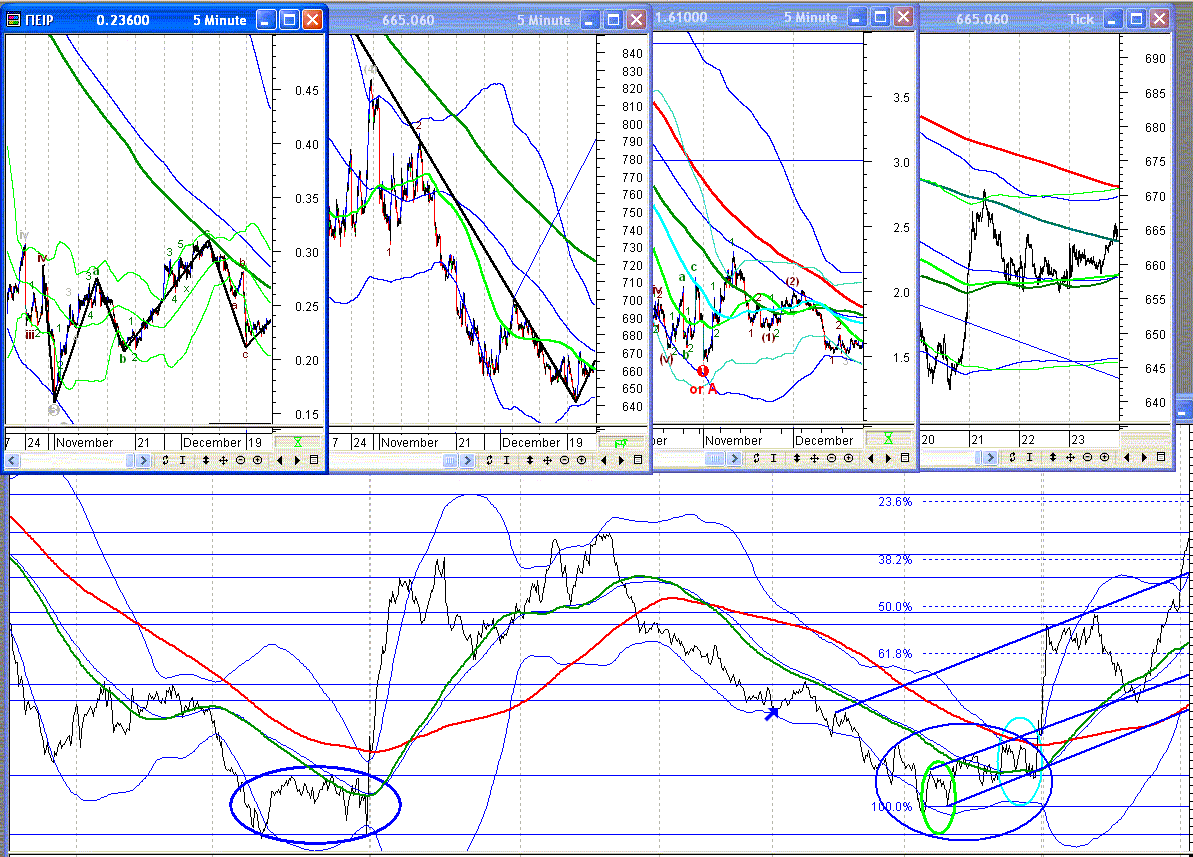
Task: Click the 5 Minute label in the ΠΕΙΡ title bar
Action: click(x=220, y=20)
